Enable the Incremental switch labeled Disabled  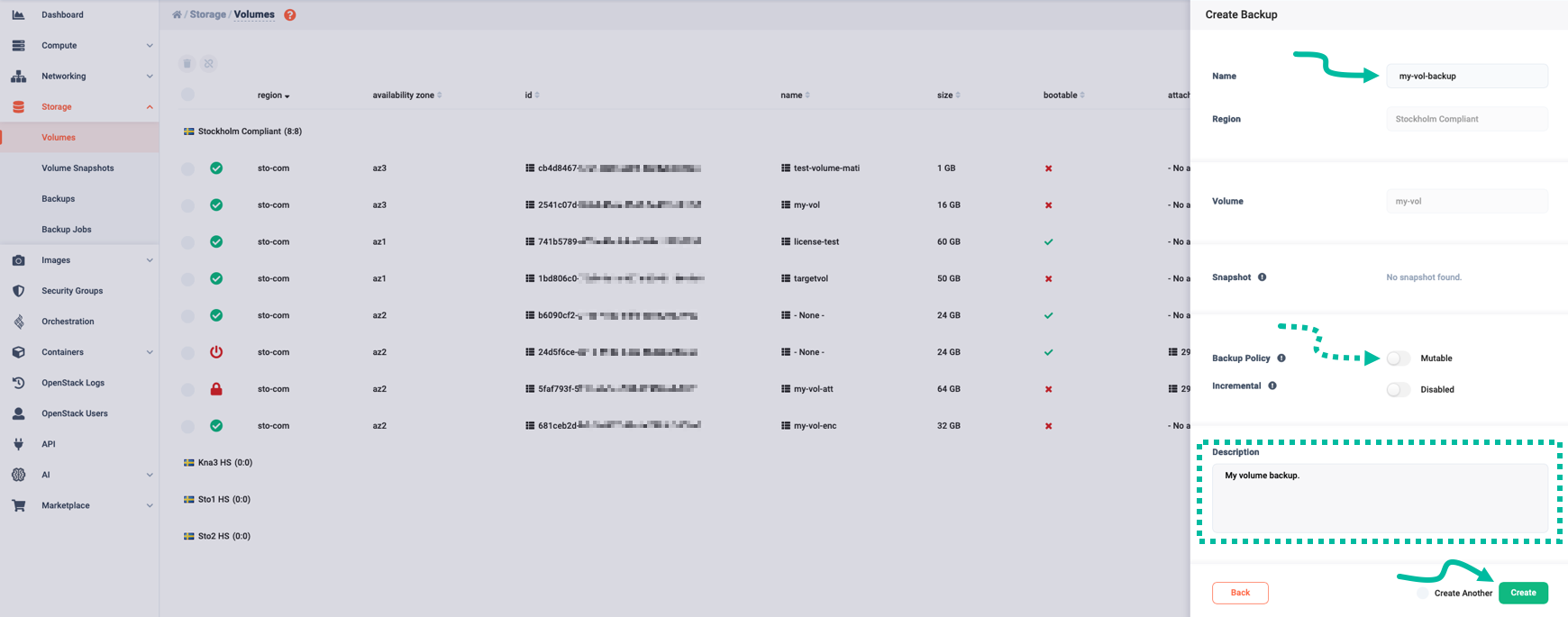click(x=1398, y=390)
